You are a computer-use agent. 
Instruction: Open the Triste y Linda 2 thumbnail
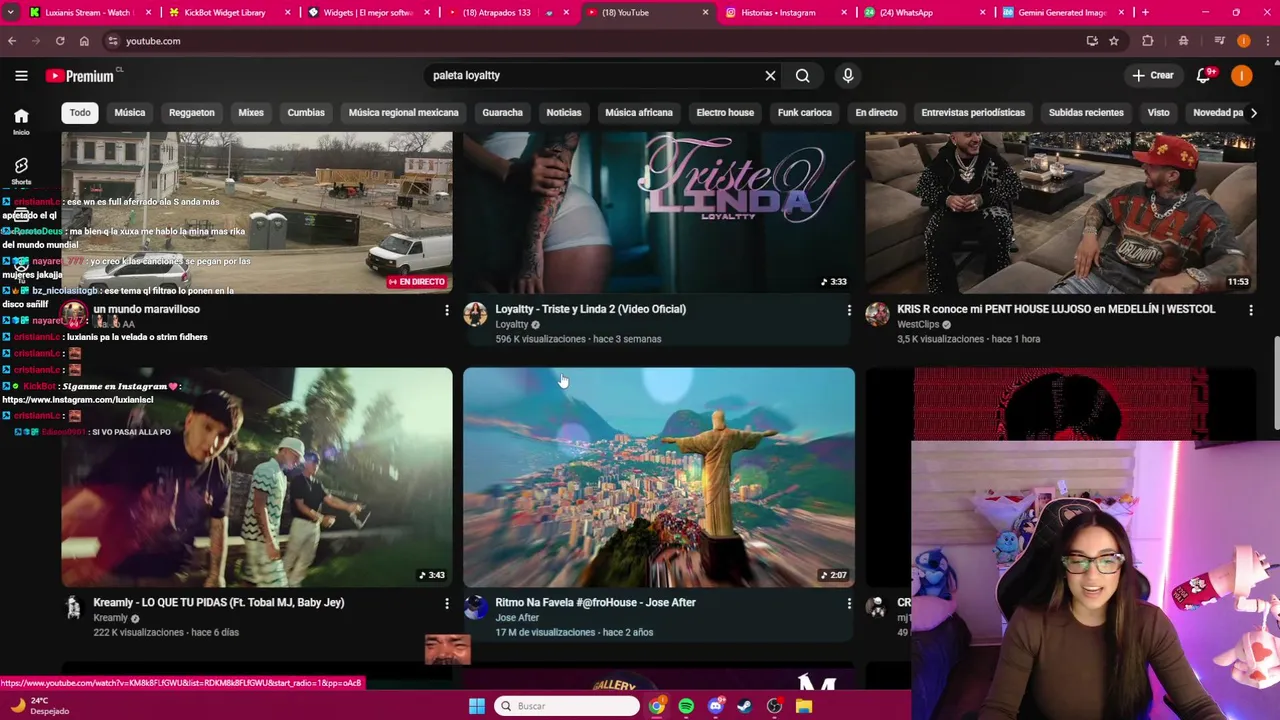[x=659, y=212]
